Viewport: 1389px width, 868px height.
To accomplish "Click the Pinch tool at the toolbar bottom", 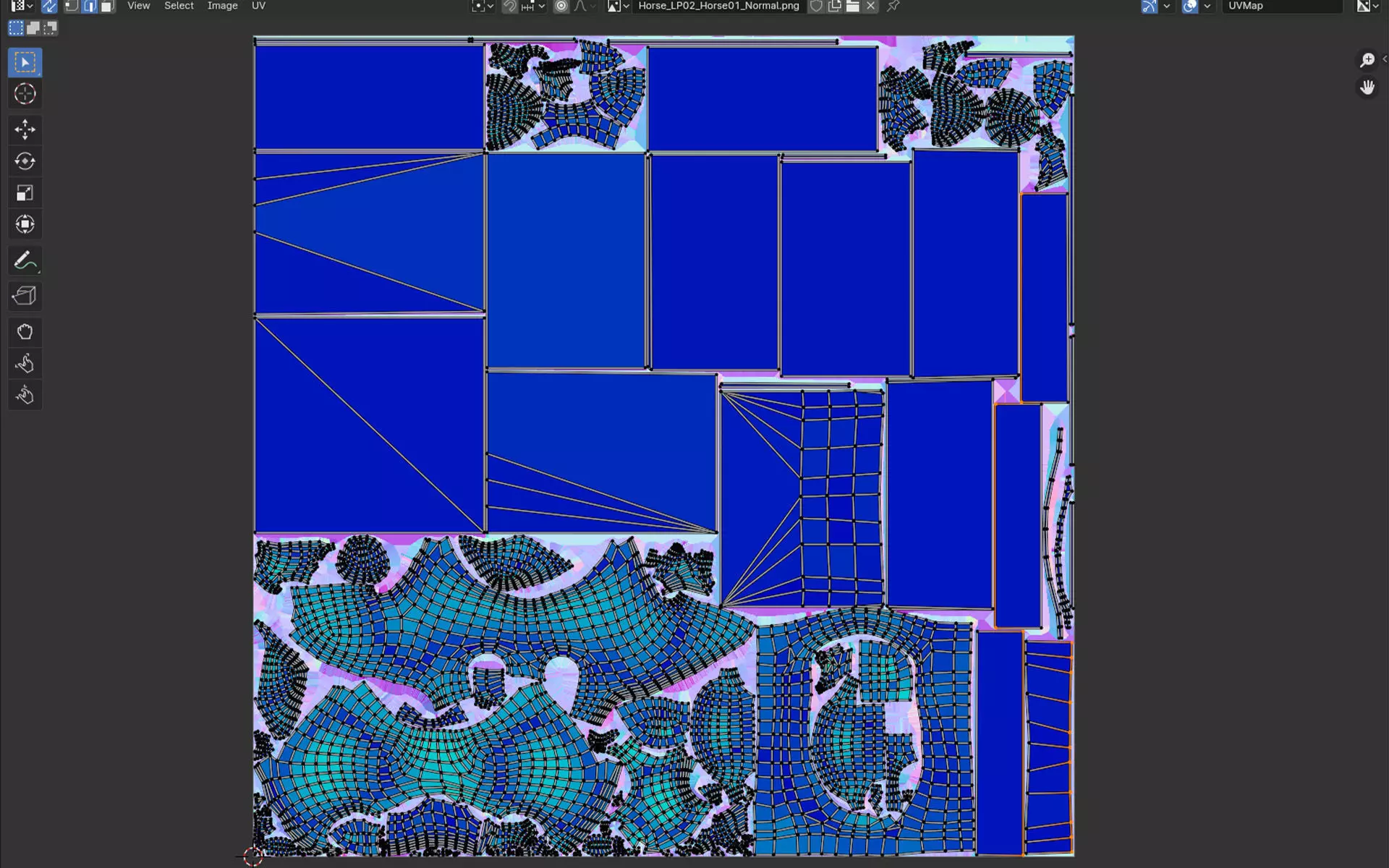I will coord(25,395).
